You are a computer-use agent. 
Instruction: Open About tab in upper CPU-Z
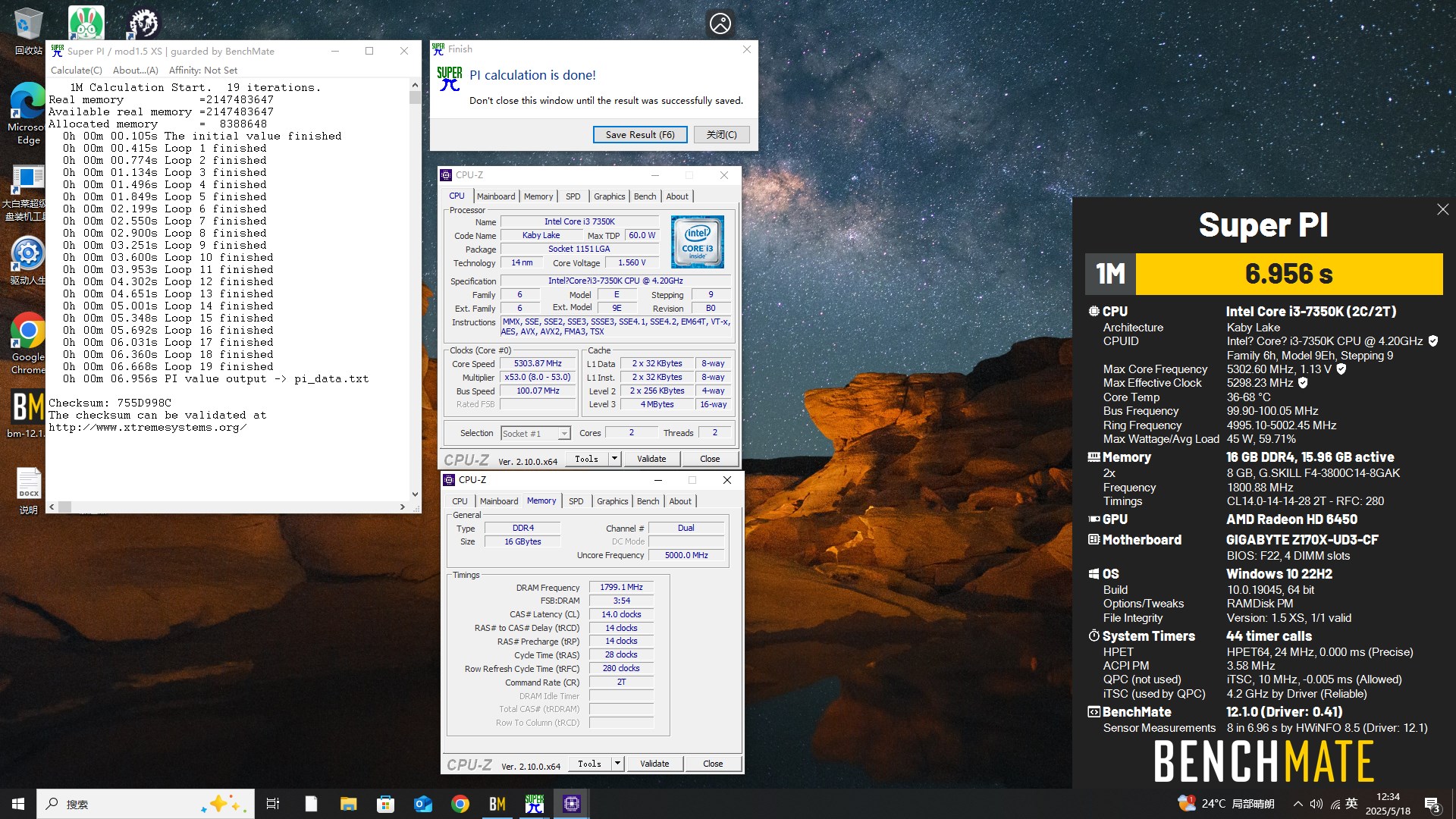point(677,196)
